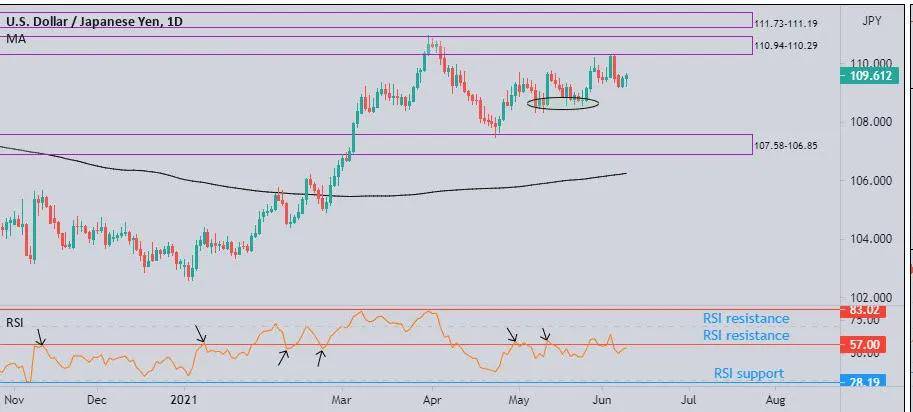The width and height of the screenshot is (913, 412).
Task: Click the red 83.02 RSI level tag
Action: tap(864, 310)
